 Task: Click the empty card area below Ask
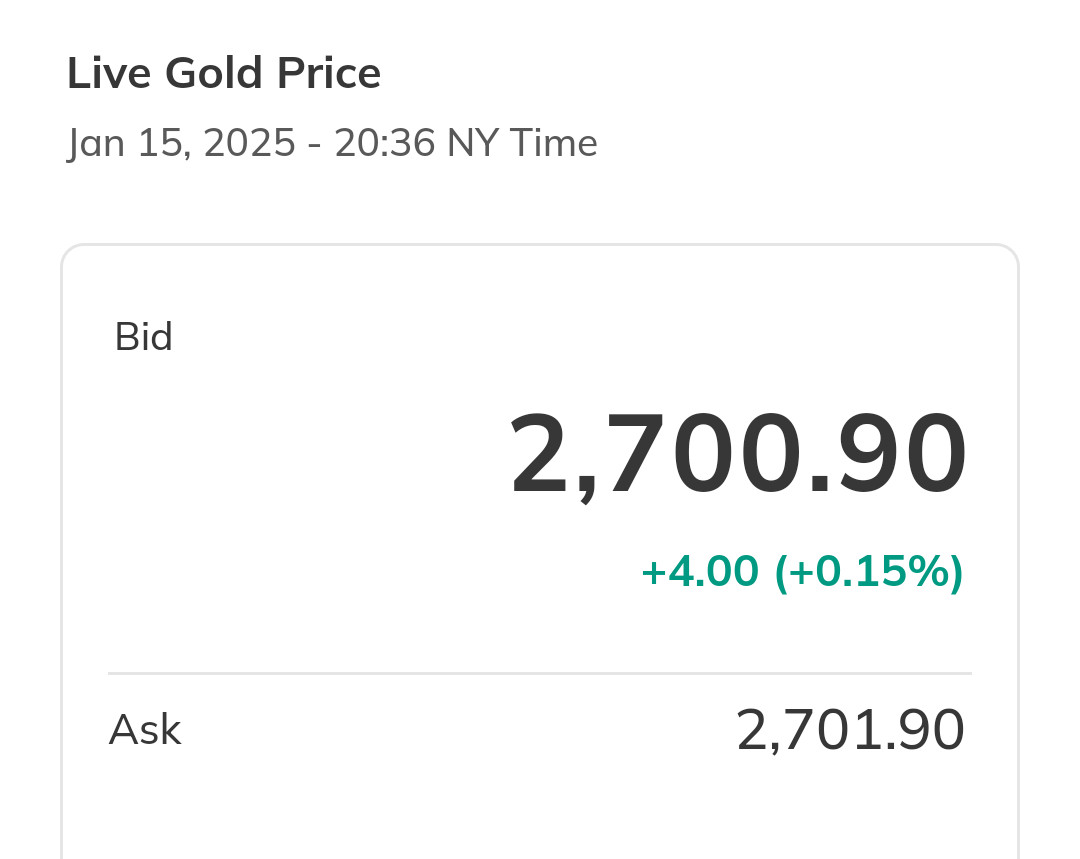540,810
